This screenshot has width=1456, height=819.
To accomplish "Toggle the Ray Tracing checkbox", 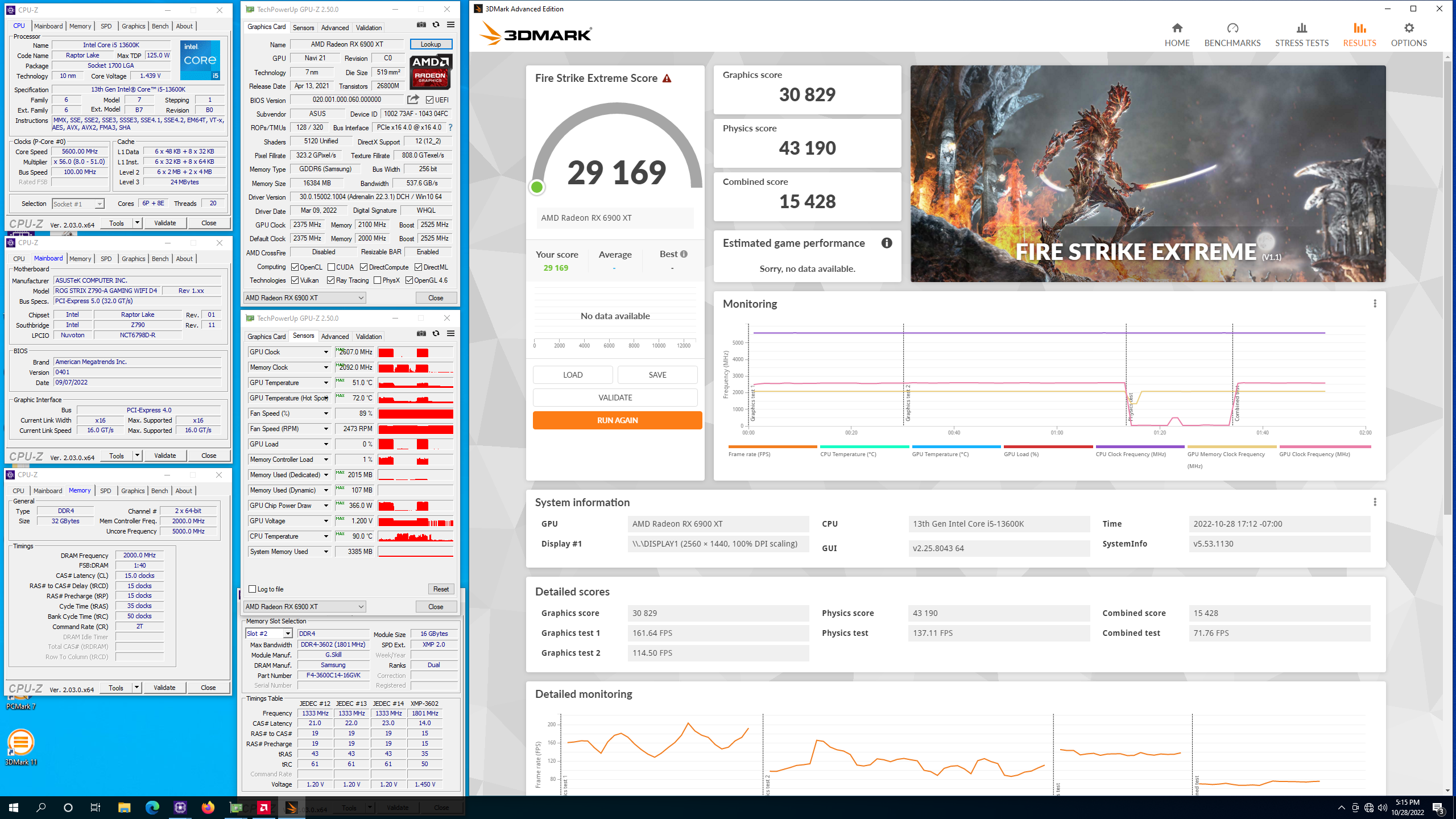I will (331, 280).
